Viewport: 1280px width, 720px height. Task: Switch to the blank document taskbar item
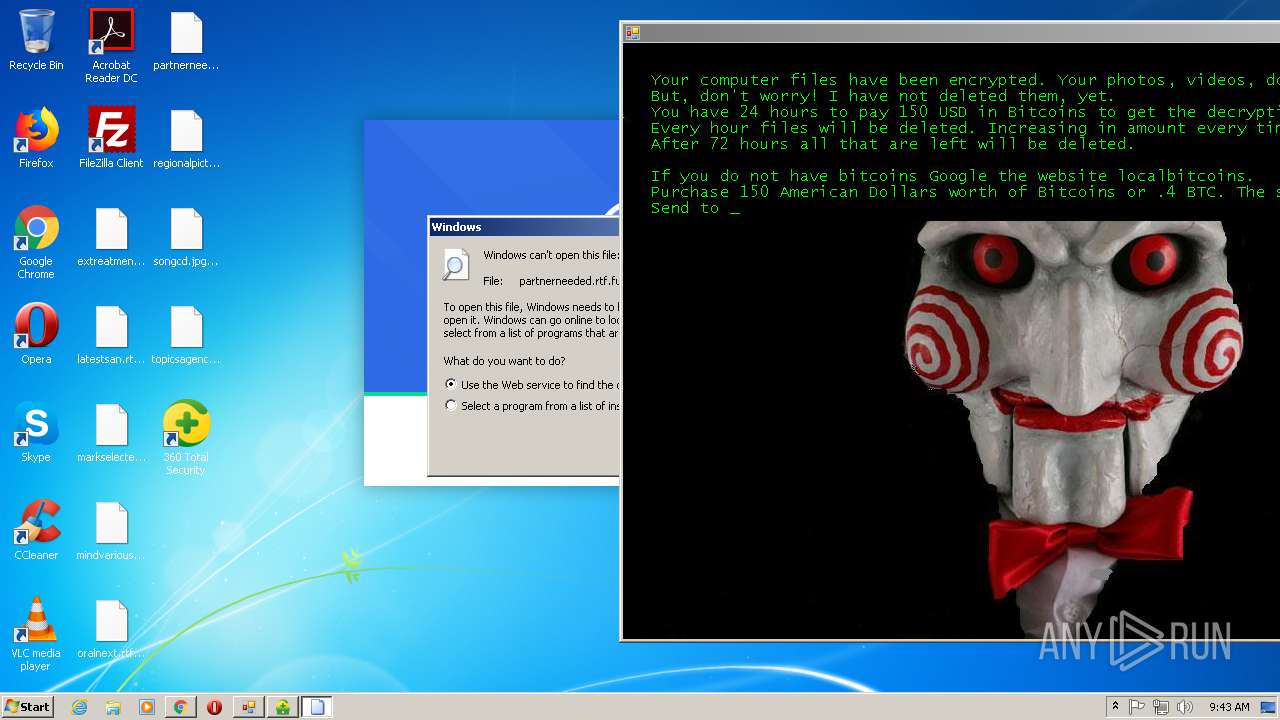[317, 707]
